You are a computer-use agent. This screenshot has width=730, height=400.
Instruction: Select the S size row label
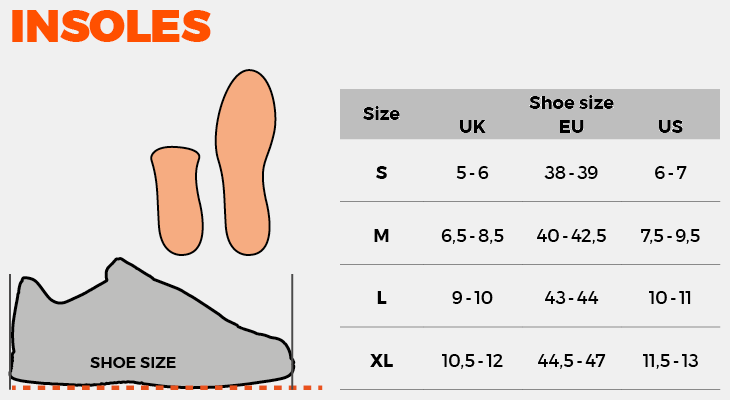coord(381,172)
